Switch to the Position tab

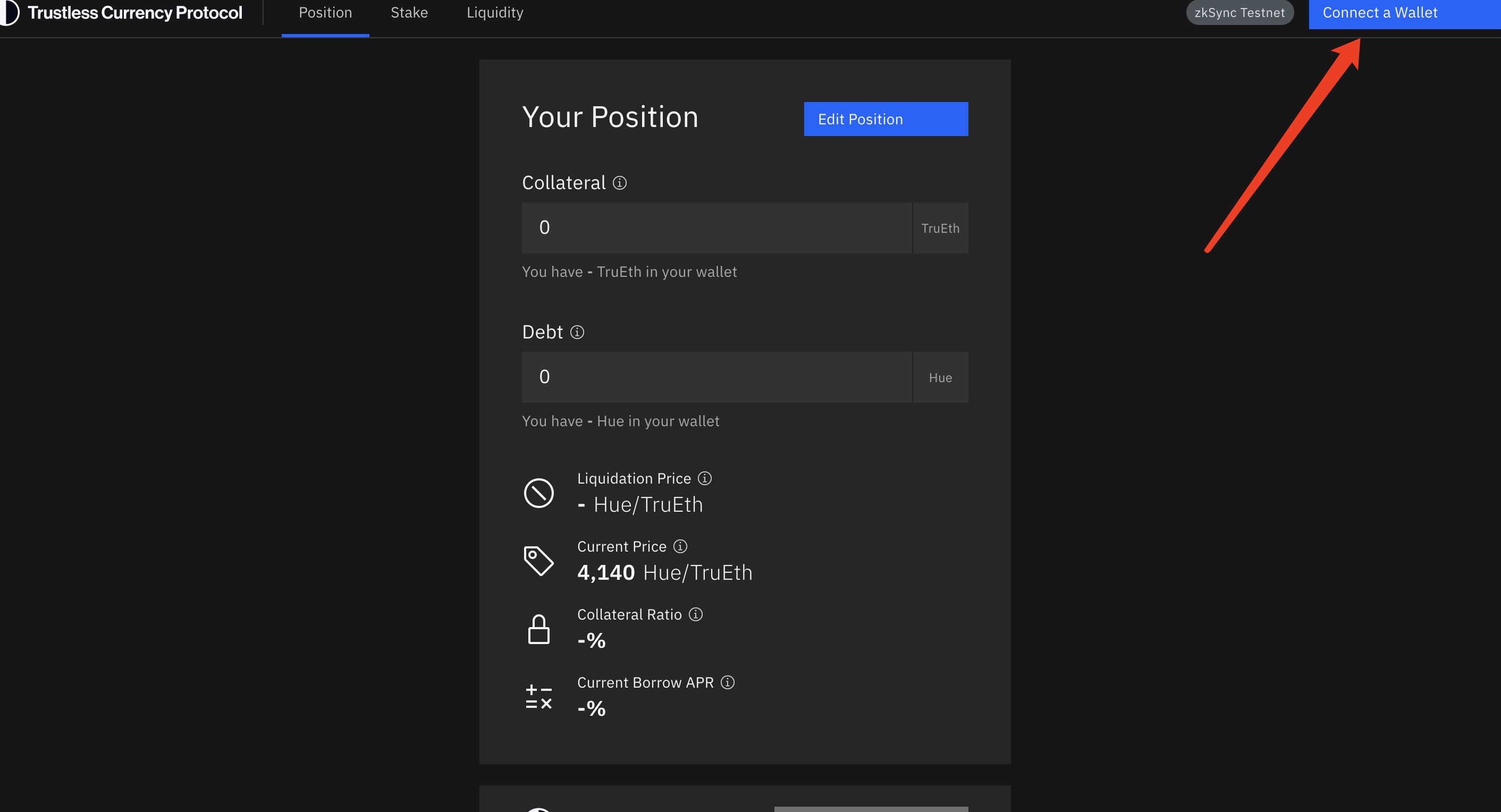pos(325,13)
